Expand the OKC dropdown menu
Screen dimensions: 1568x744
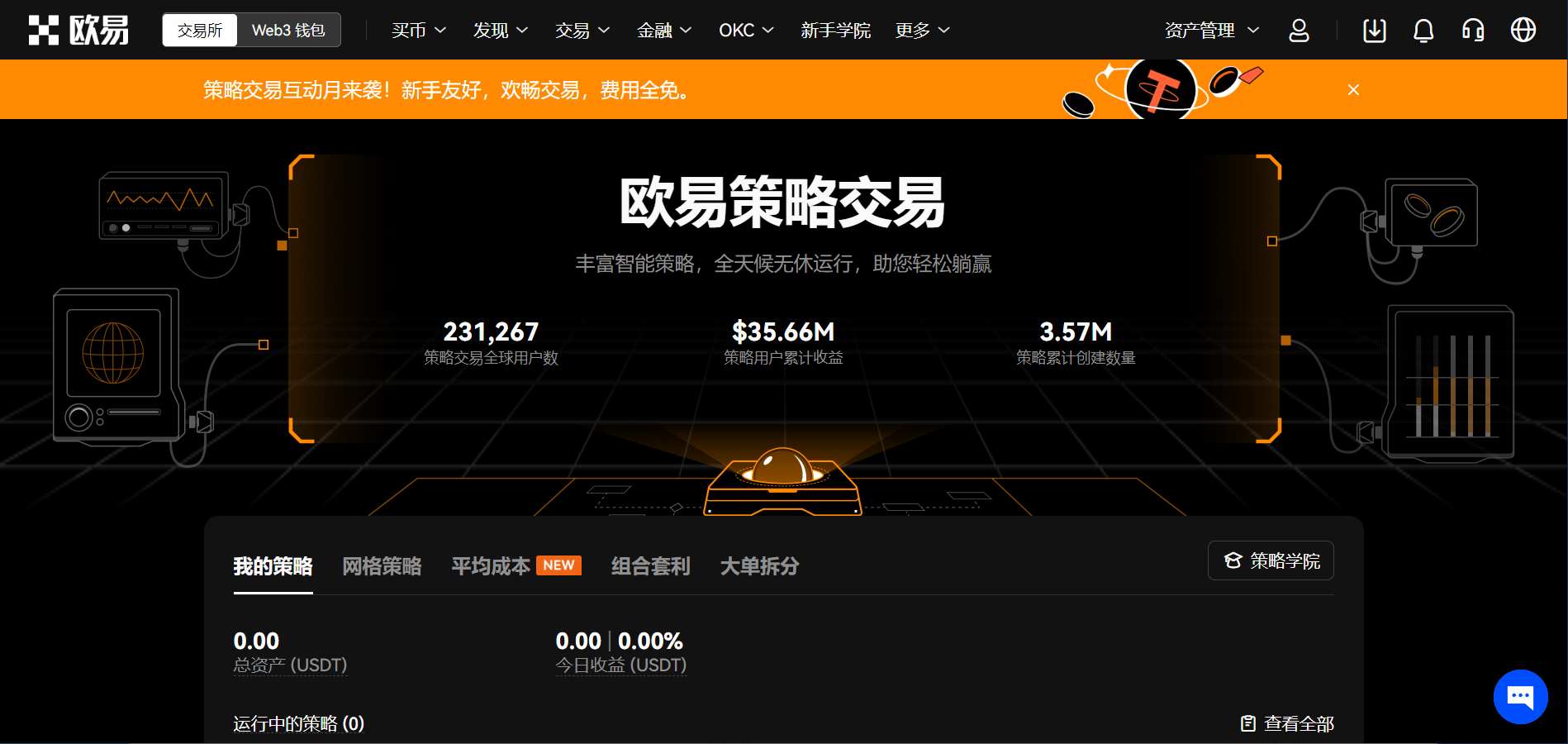pyautogui.click(x=747, y=31)
